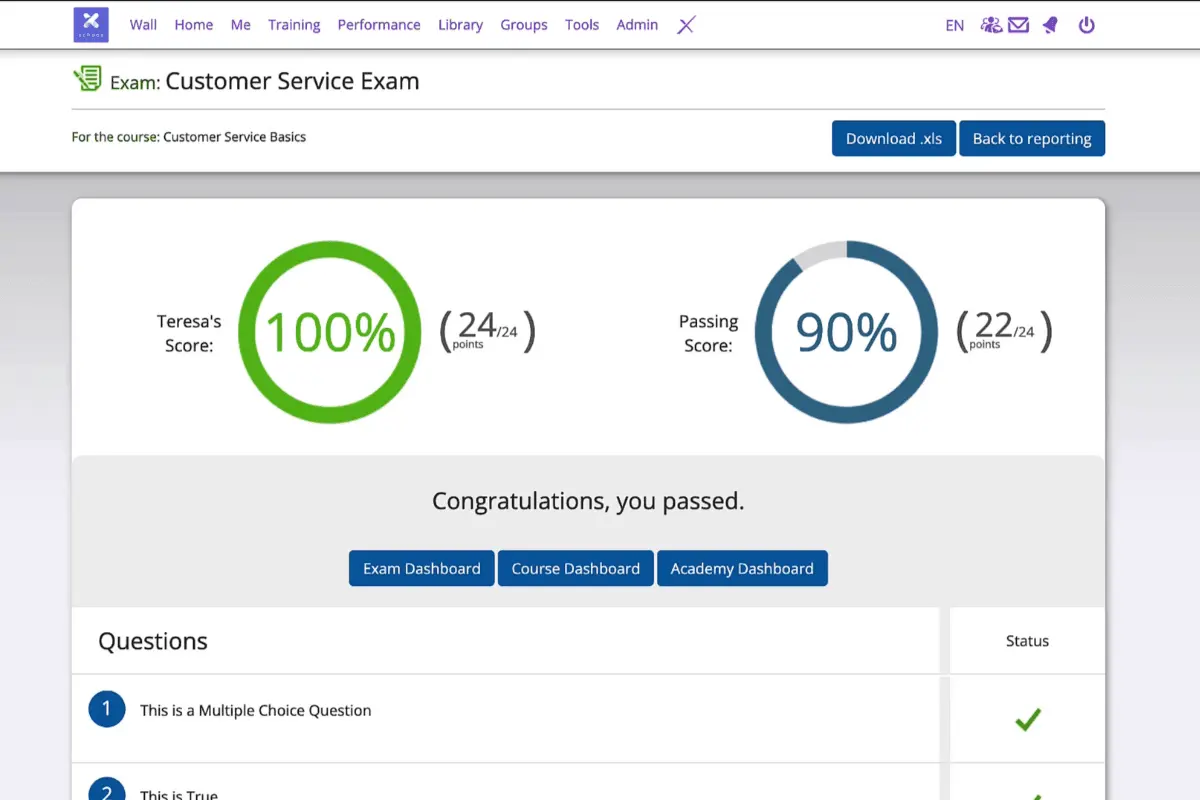
Task: Click the 'Congratulations, you passed.' message
Action: click(x=588, y=500)
